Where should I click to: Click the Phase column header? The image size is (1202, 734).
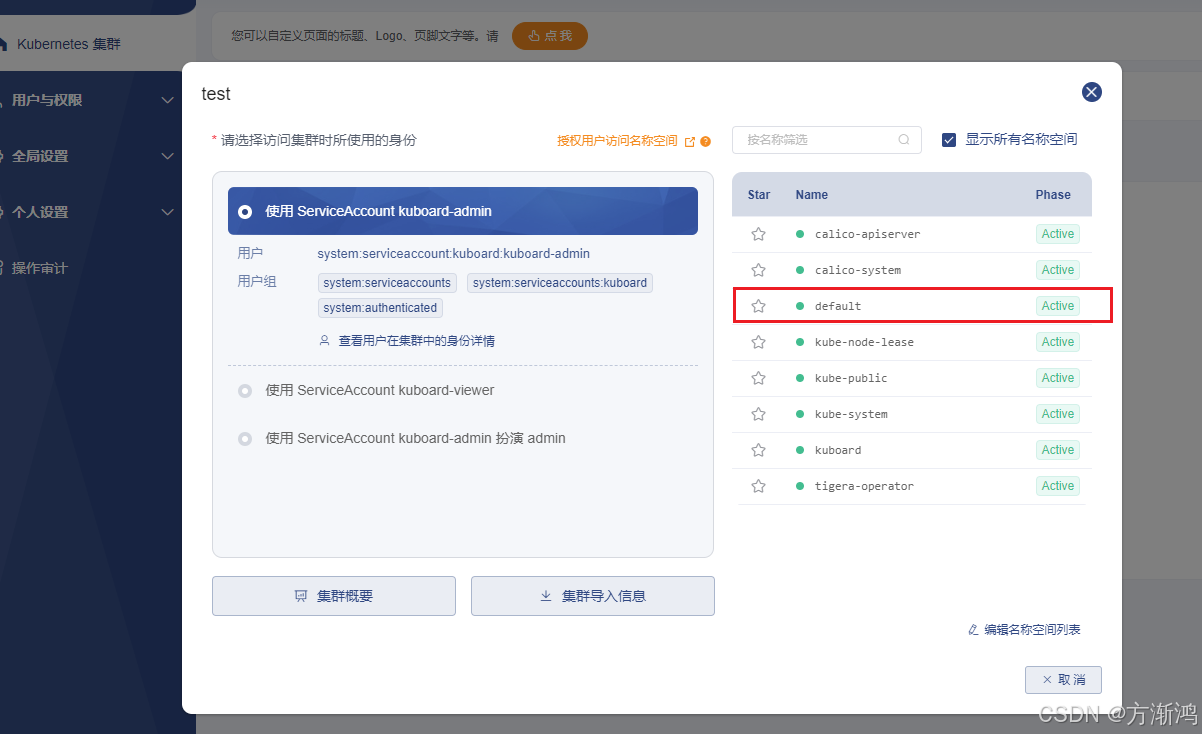(1053, 195)
